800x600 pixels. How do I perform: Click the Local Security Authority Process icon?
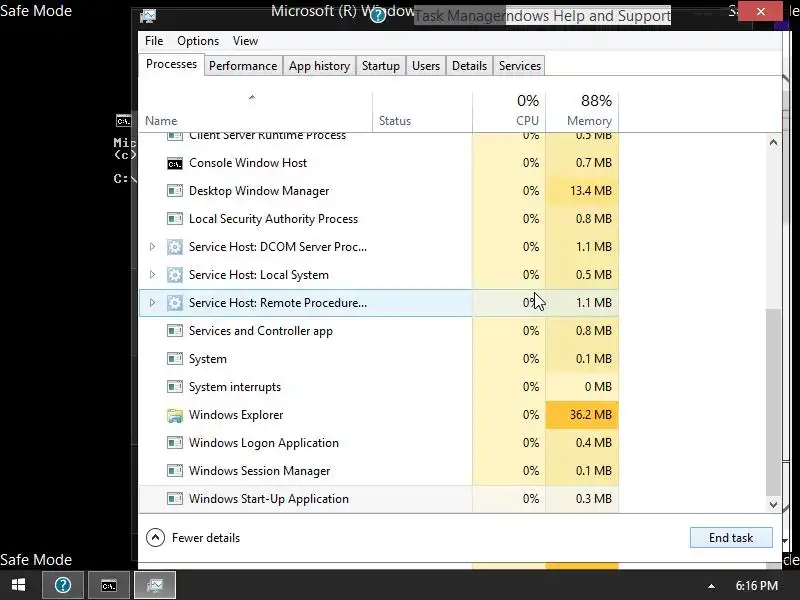click(174, 219)
